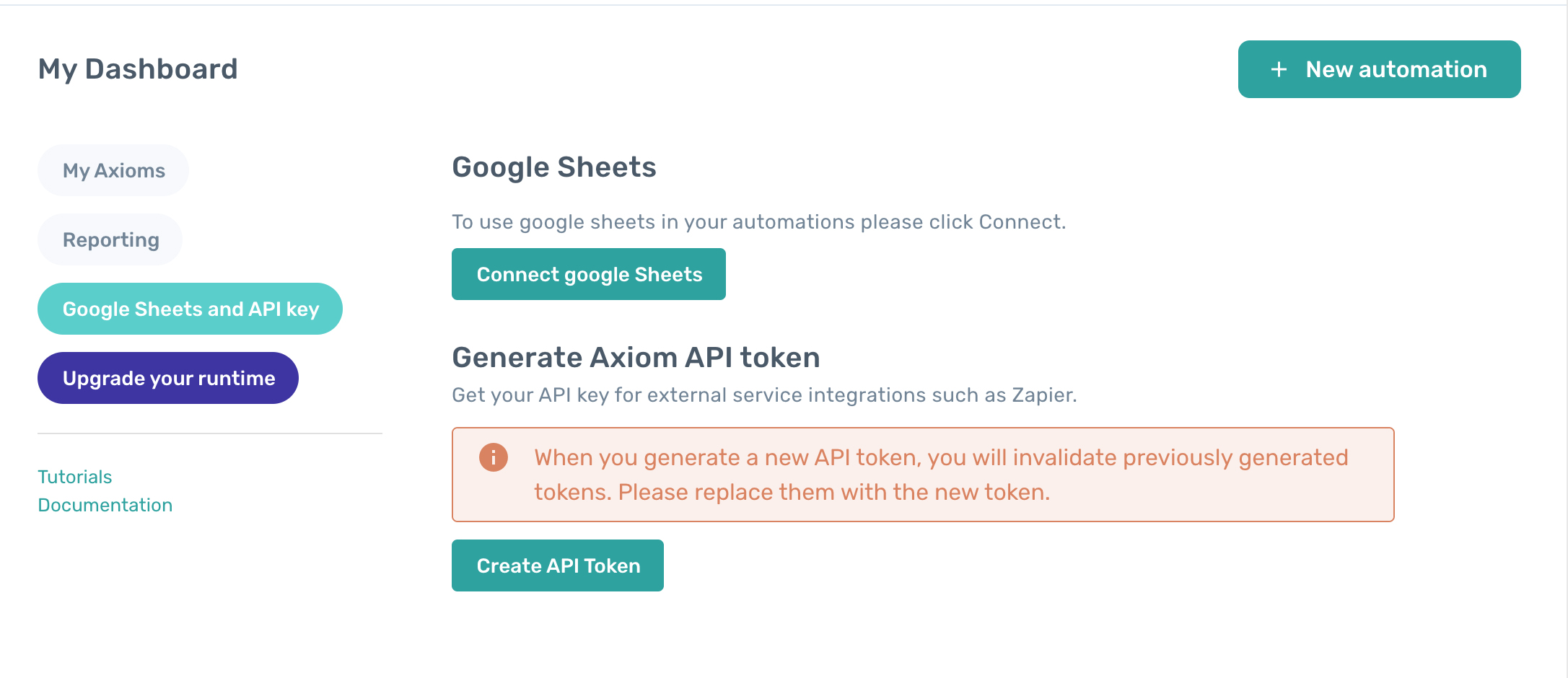
Task: Select Google Sheets and API key tab
Action: pyautogui.click(x=190, y=309)
